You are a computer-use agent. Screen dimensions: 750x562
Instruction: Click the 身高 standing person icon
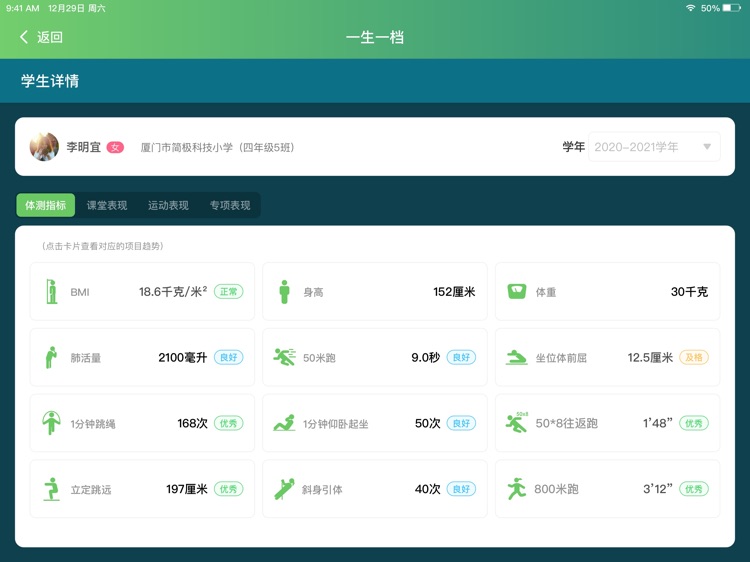pyautogui.click(x=284, y=291)
